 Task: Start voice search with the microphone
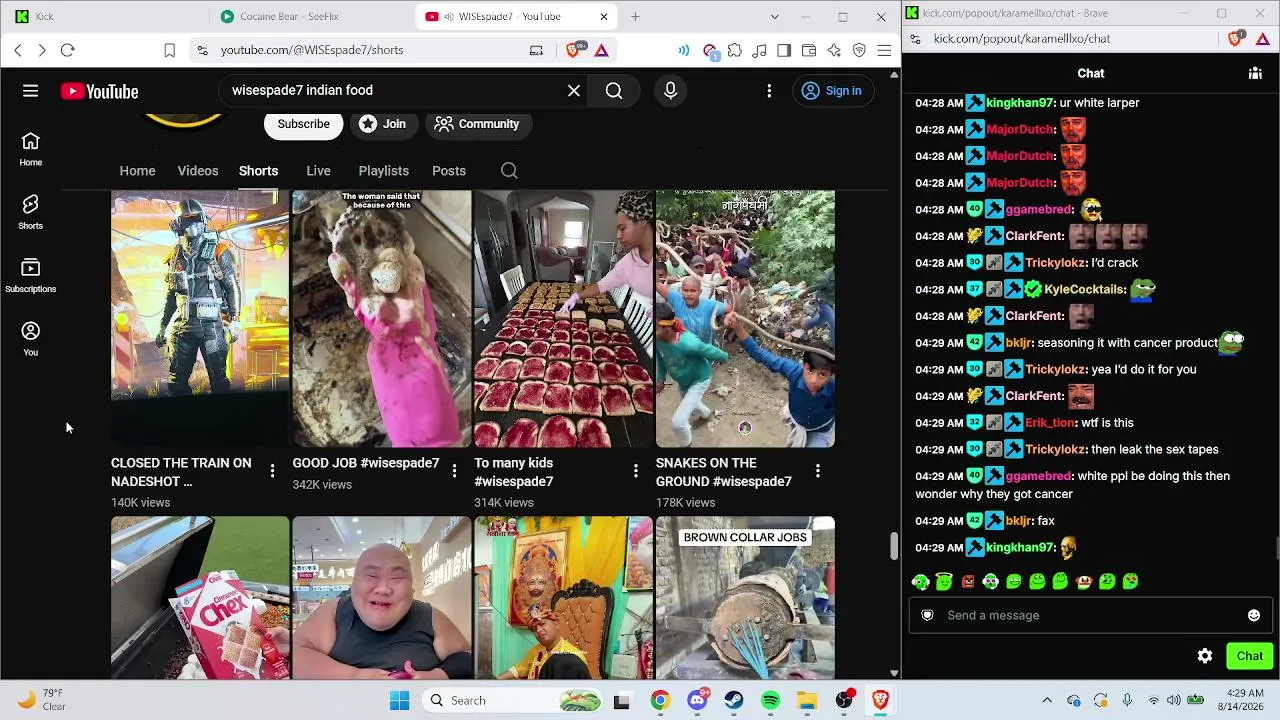pyautogui.click(x=670, y=91)
